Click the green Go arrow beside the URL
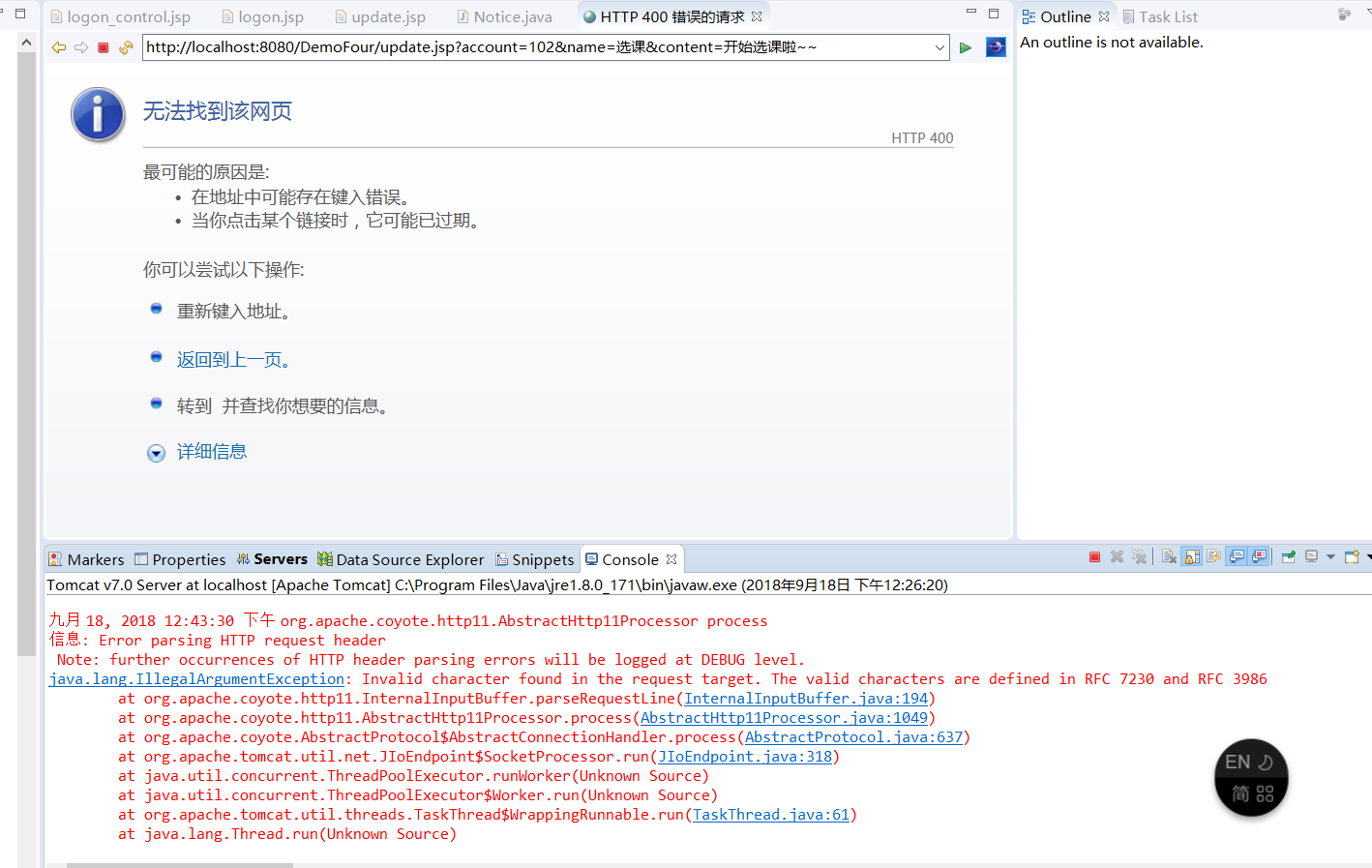The image size is (1372, 868). point(965,47)
